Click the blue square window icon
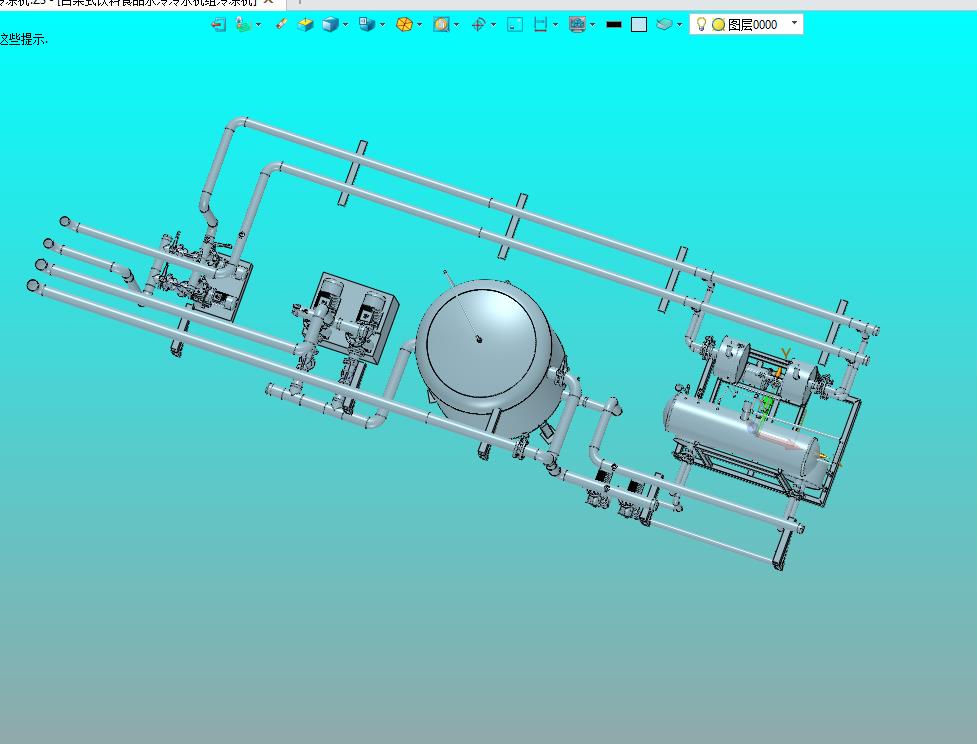Viewport: 977px width, 744px height. pyautogui.click(x=515, y=24)
